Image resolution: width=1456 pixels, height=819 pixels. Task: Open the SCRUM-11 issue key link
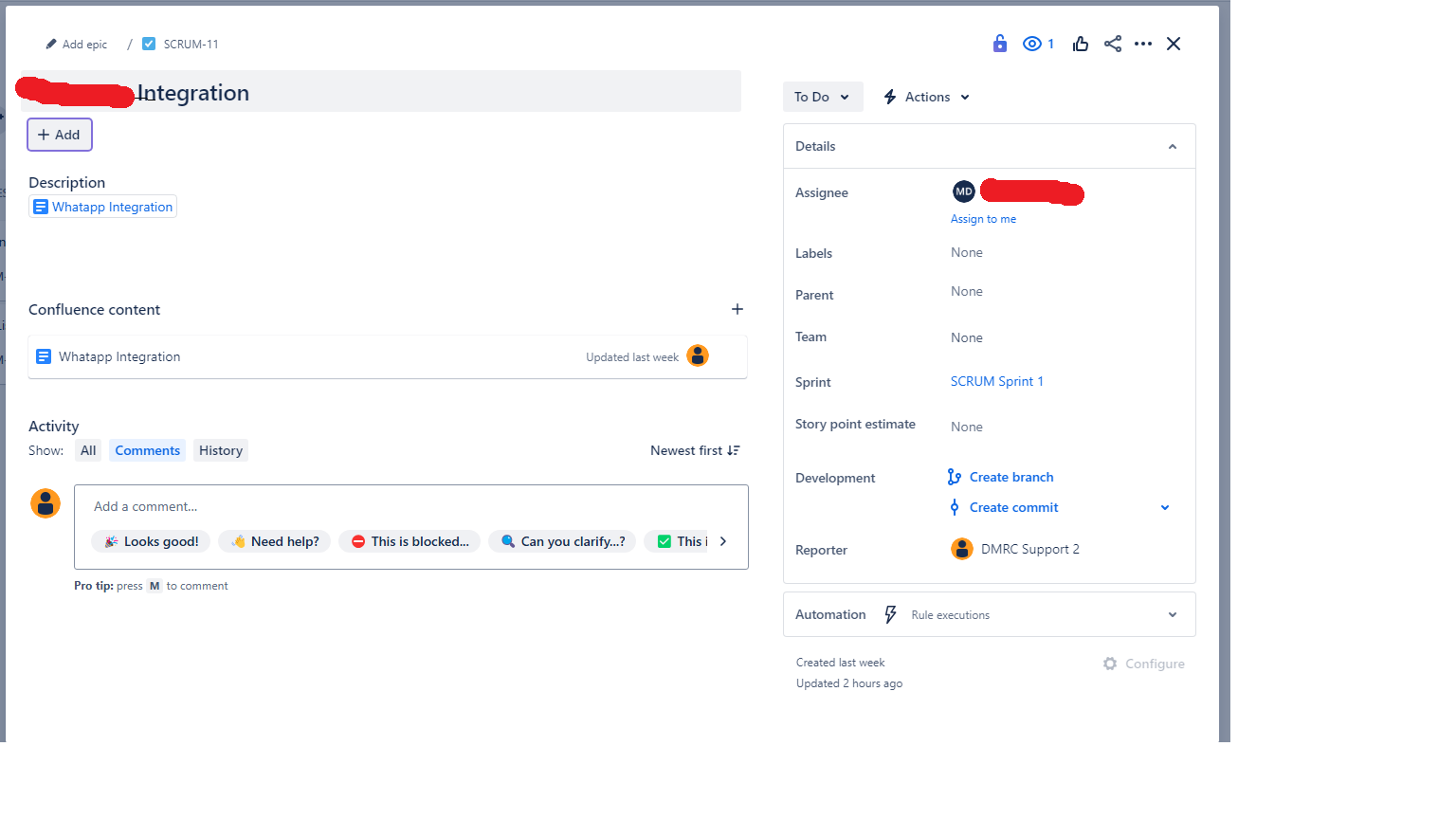[191, 45]
